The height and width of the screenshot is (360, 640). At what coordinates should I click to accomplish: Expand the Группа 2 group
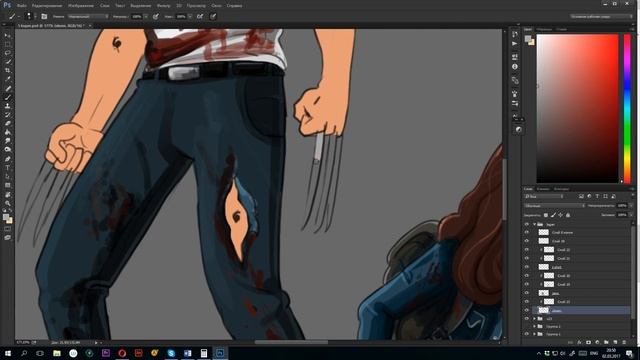tap(534, 326)
